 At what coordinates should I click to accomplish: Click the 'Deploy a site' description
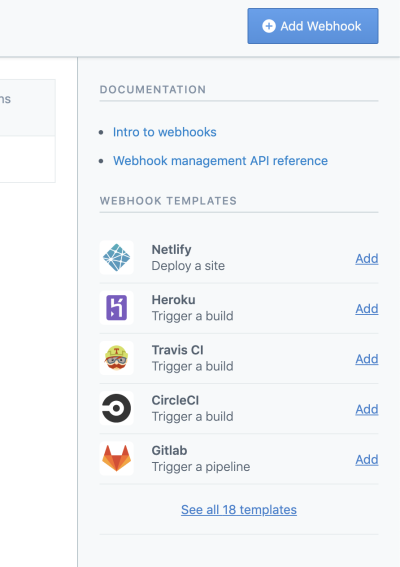pos(188,266)
